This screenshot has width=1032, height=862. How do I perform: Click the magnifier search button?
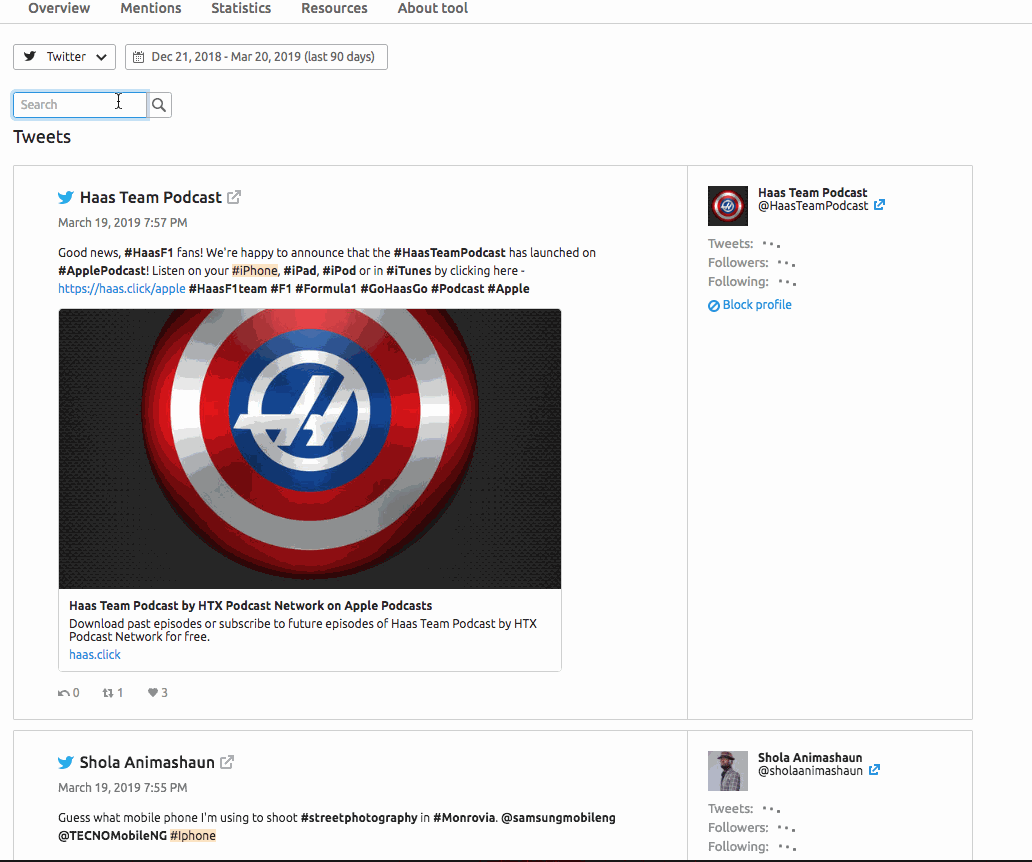click(x=159, y=105)
